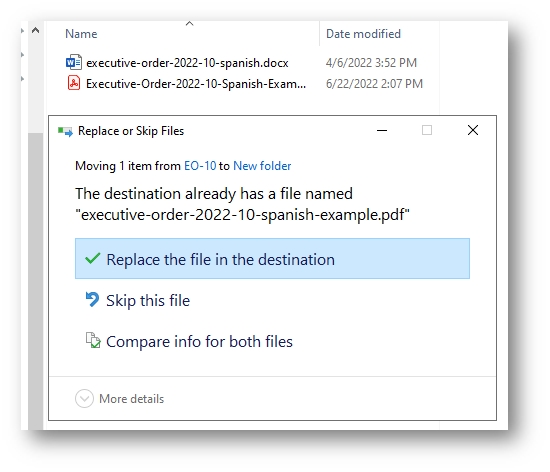Minimize the Replace or Skip Files dialog
This screenshot has width=550, height=472.
pyautogui.click(x=382, y=130)
